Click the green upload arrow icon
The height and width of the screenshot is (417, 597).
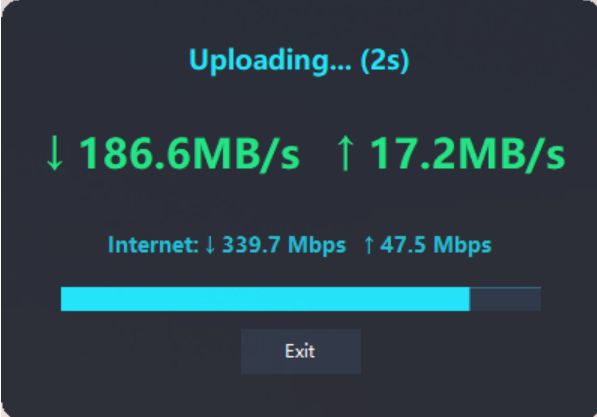pyautogui.click(x=345, y=153)
